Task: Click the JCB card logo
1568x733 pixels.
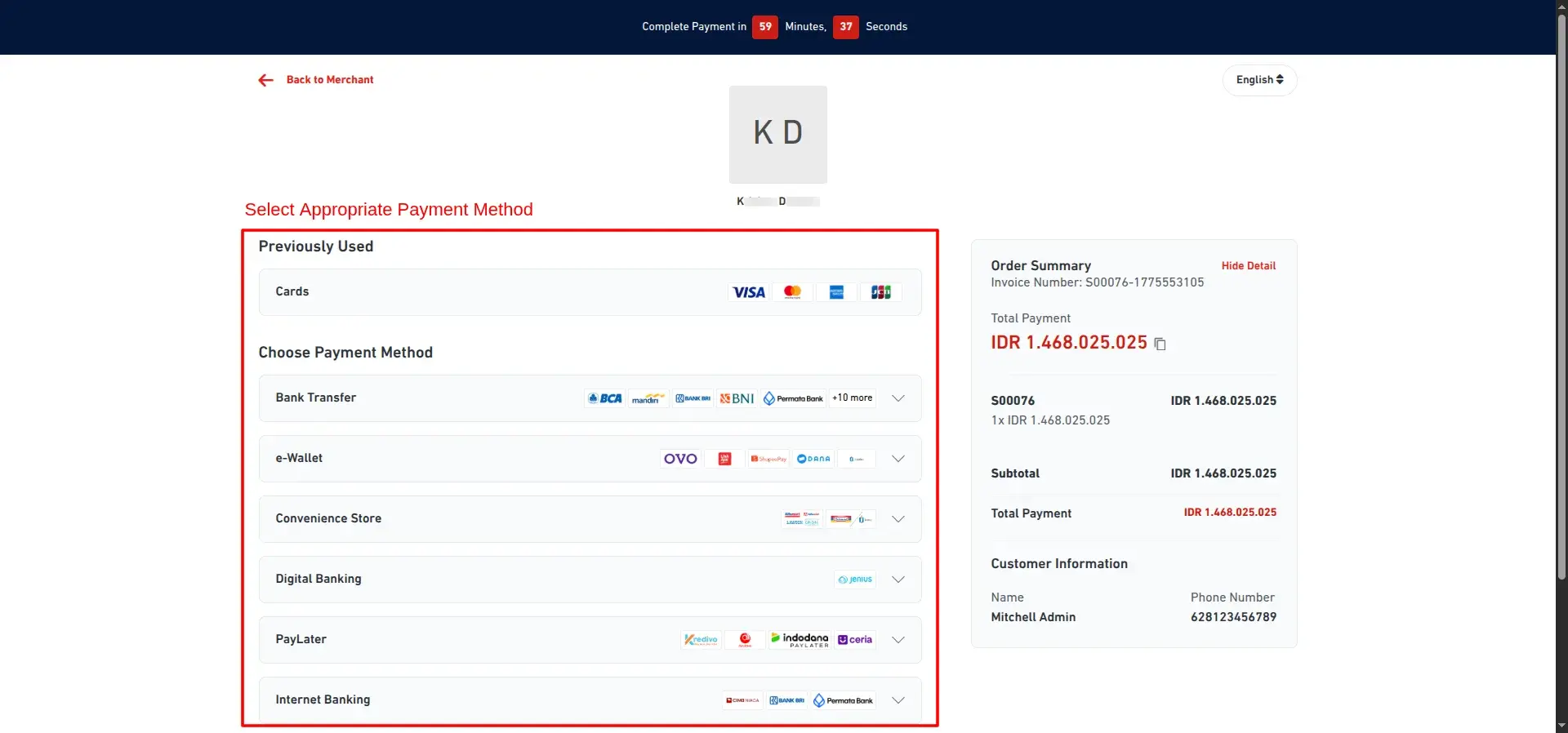Action: (880, 292)
